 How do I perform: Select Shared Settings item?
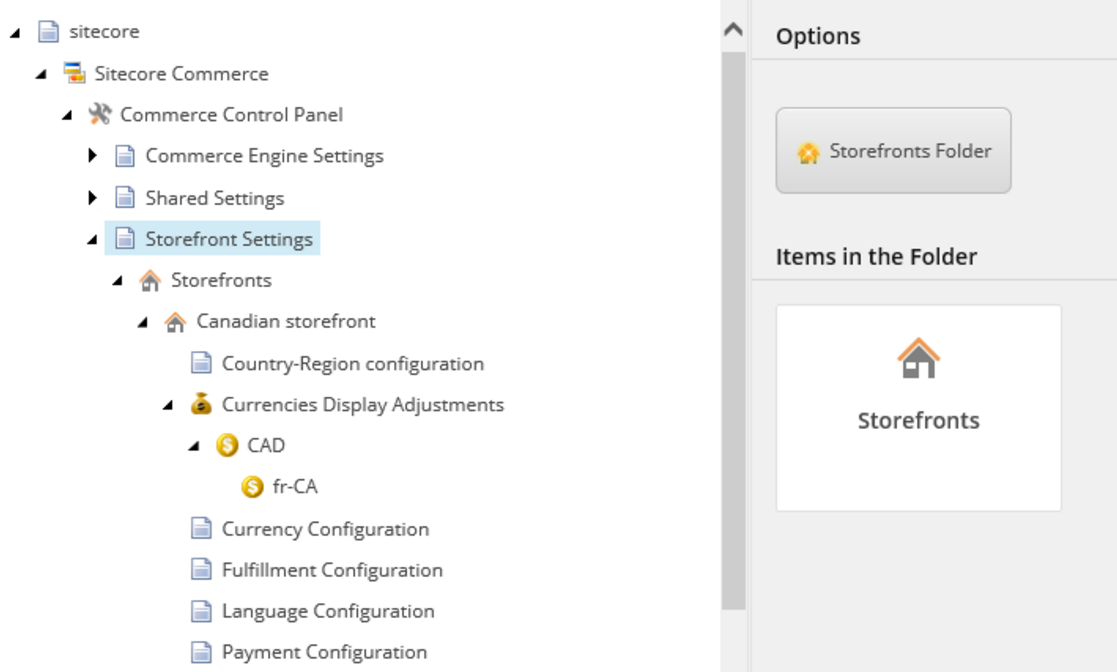(x=214, y=198)
